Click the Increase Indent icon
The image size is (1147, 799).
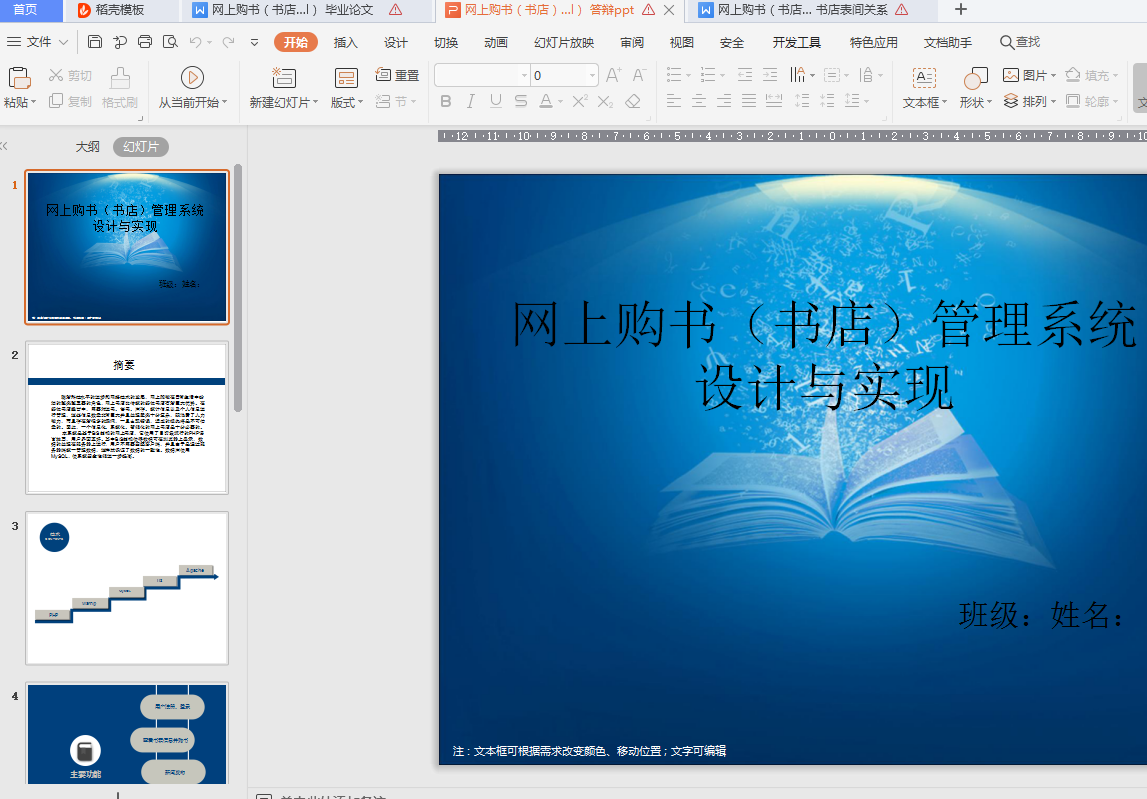(x=770, y=75)
